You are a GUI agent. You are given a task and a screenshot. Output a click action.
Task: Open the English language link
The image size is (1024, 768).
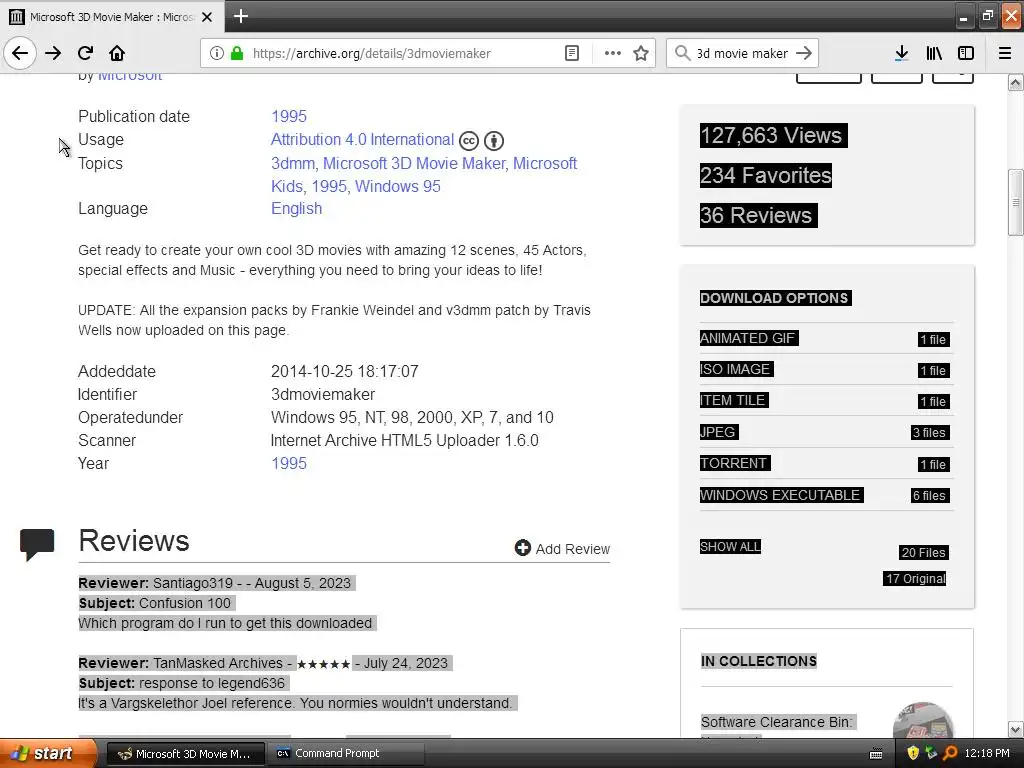(296, 208)
